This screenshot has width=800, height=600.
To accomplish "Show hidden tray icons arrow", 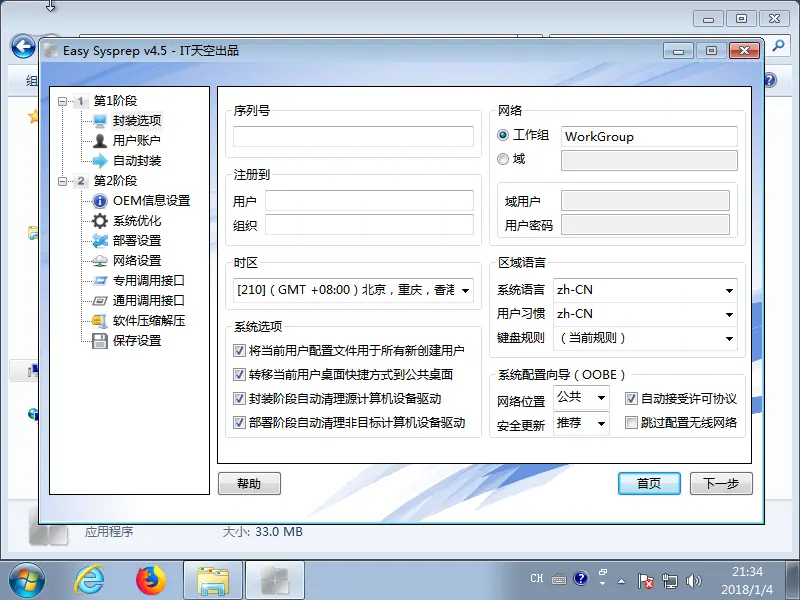I will (621, 581).
